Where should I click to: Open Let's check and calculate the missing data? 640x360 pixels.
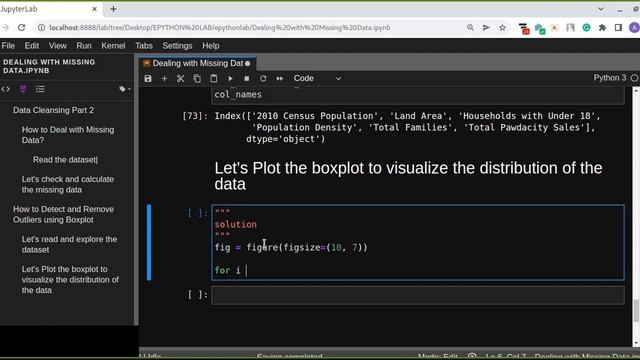[68, 184]
